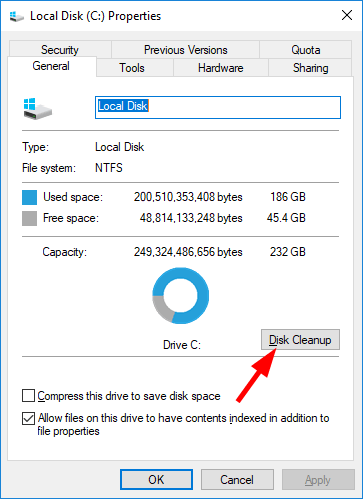Open the Hardware tab
363x499 pixels.
(221, 68)
